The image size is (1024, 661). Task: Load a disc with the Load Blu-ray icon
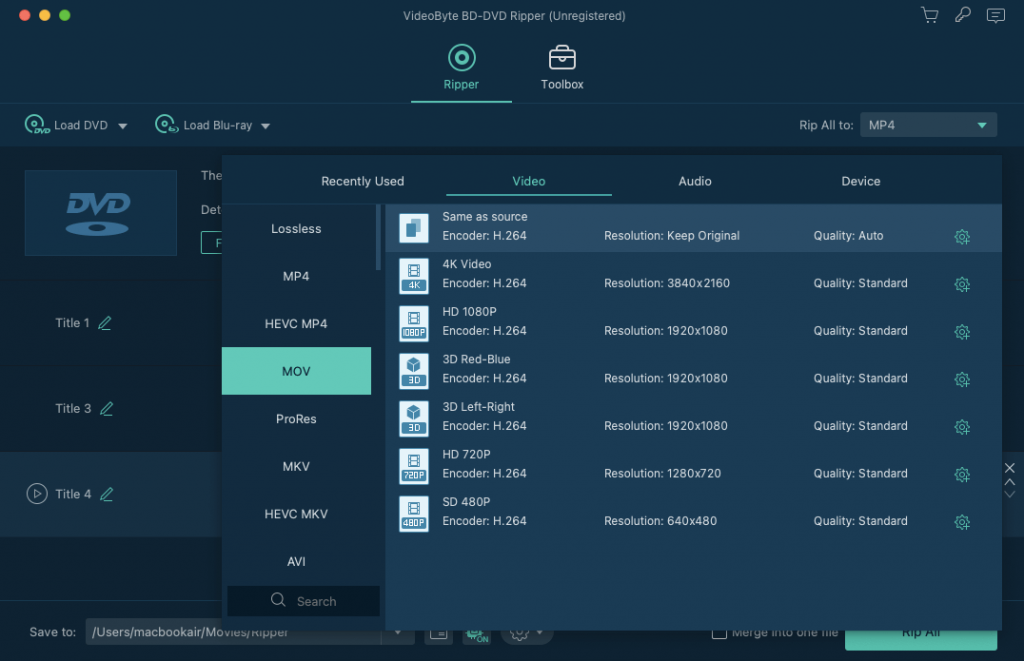(167, 124)
